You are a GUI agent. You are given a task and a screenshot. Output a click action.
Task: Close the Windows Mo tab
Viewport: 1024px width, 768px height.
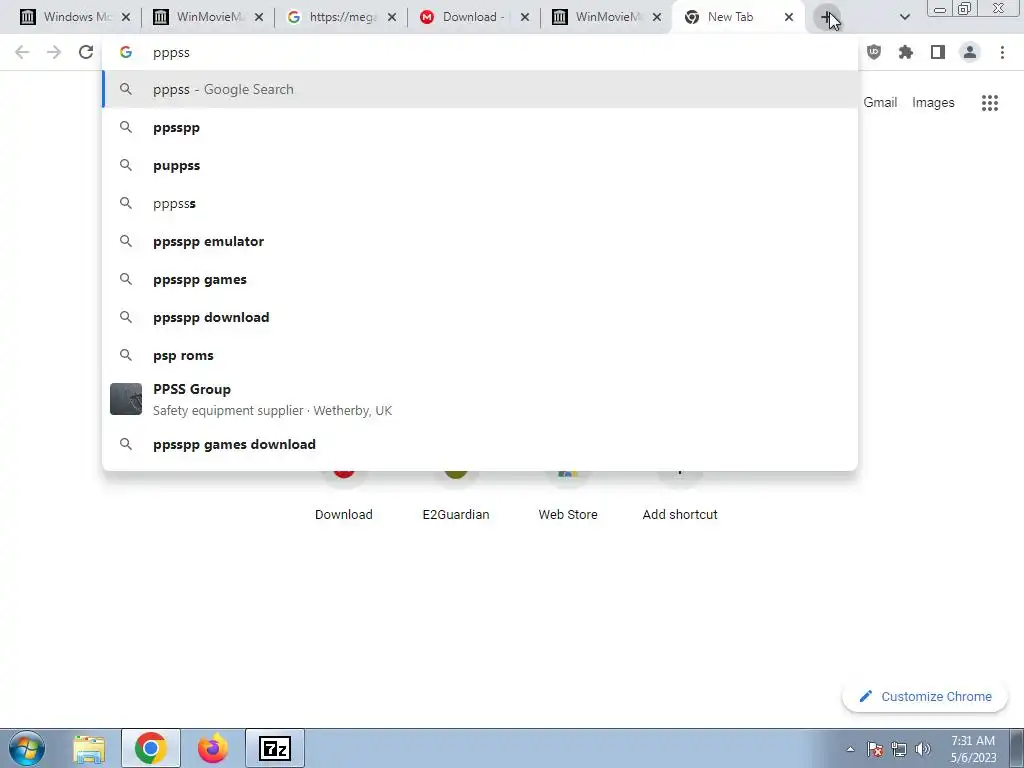tap(126, 18)
